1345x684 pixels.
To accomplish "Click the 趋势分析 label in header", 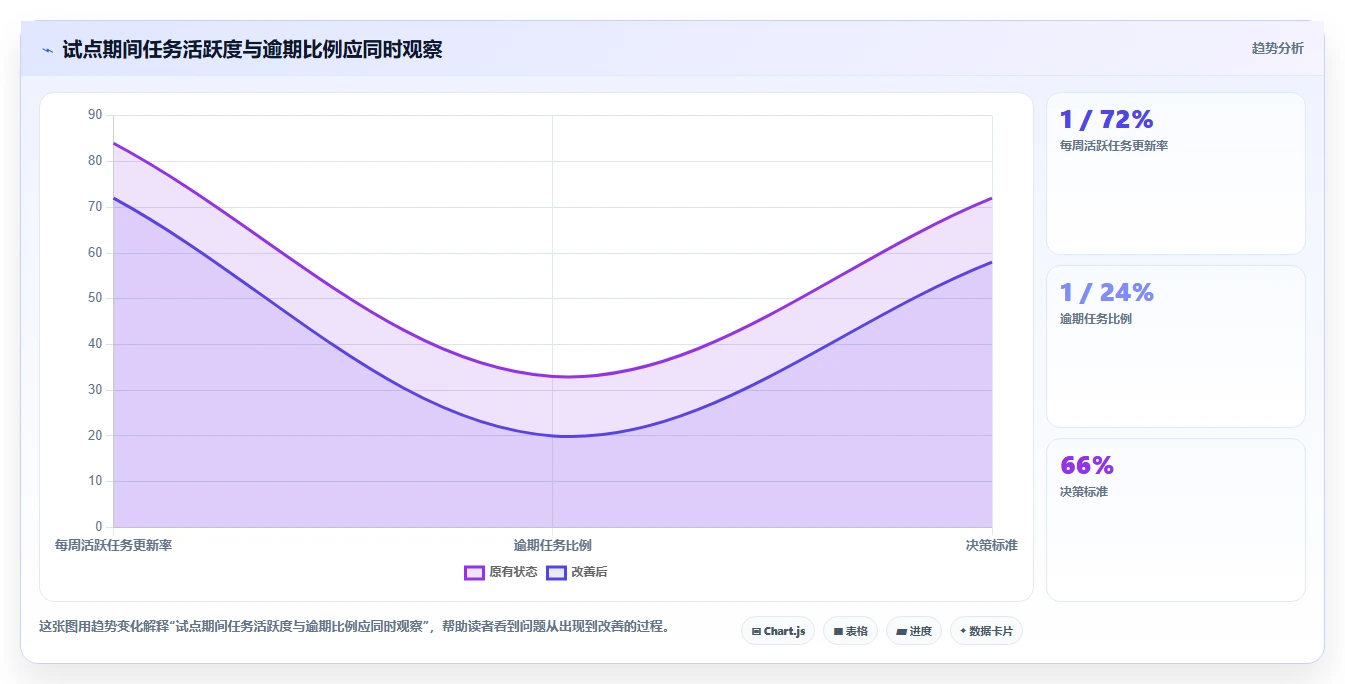I will tap(1277, 48).
